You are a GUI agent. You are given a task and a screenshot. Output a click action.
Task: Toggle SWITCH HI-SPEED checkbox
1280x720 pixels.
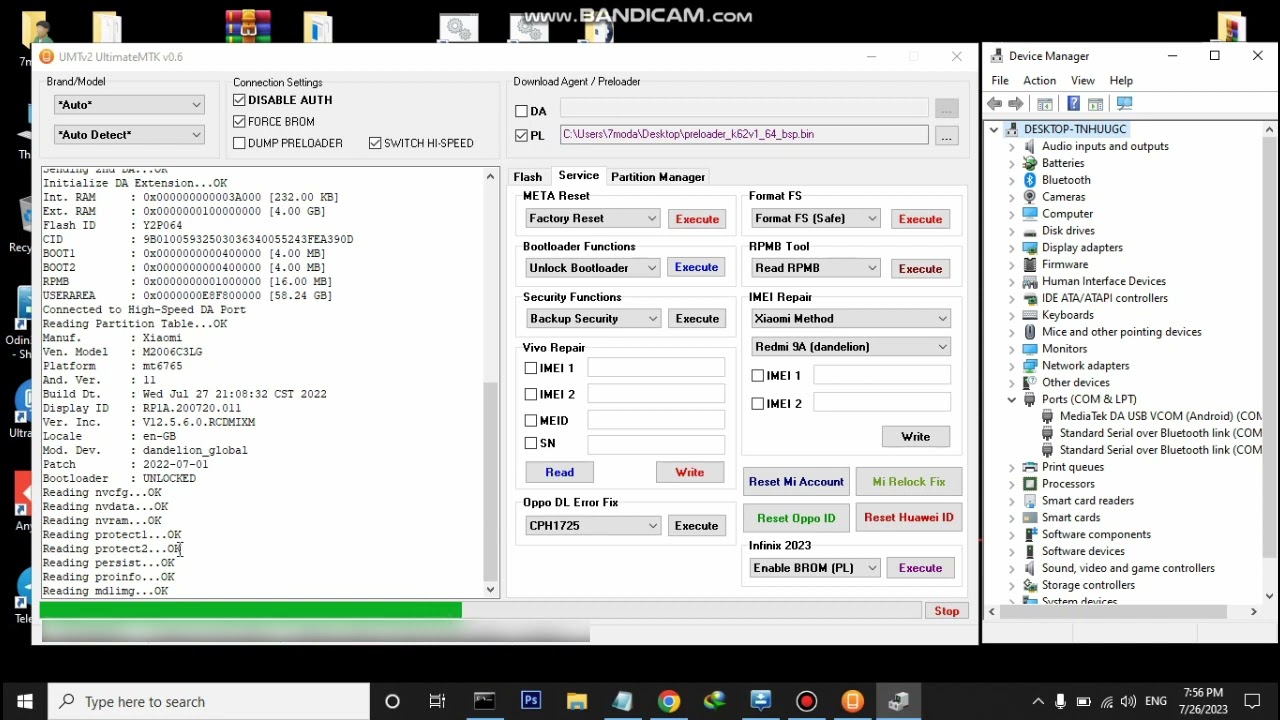375,143
